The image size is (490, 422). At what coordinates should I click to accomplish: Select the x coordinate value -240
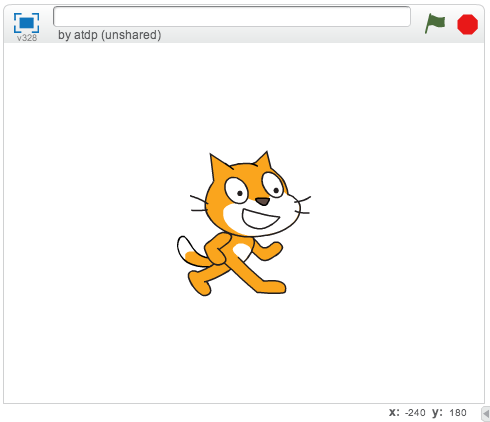[x=415, y=413]
